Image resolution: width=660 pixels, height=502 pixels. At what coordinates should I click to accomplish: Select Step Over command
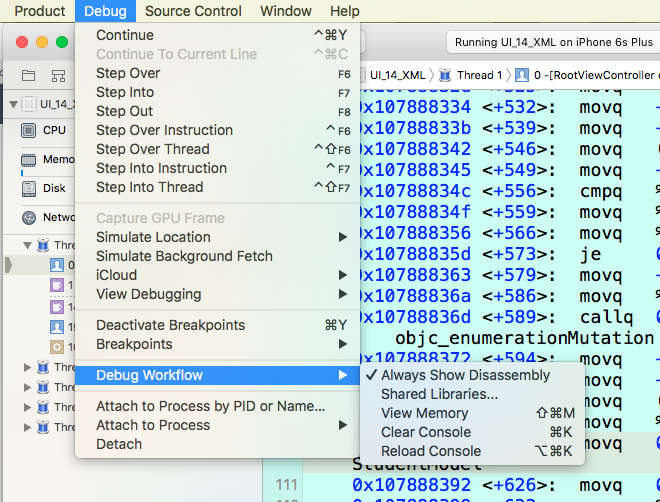(x=217, y=73)
